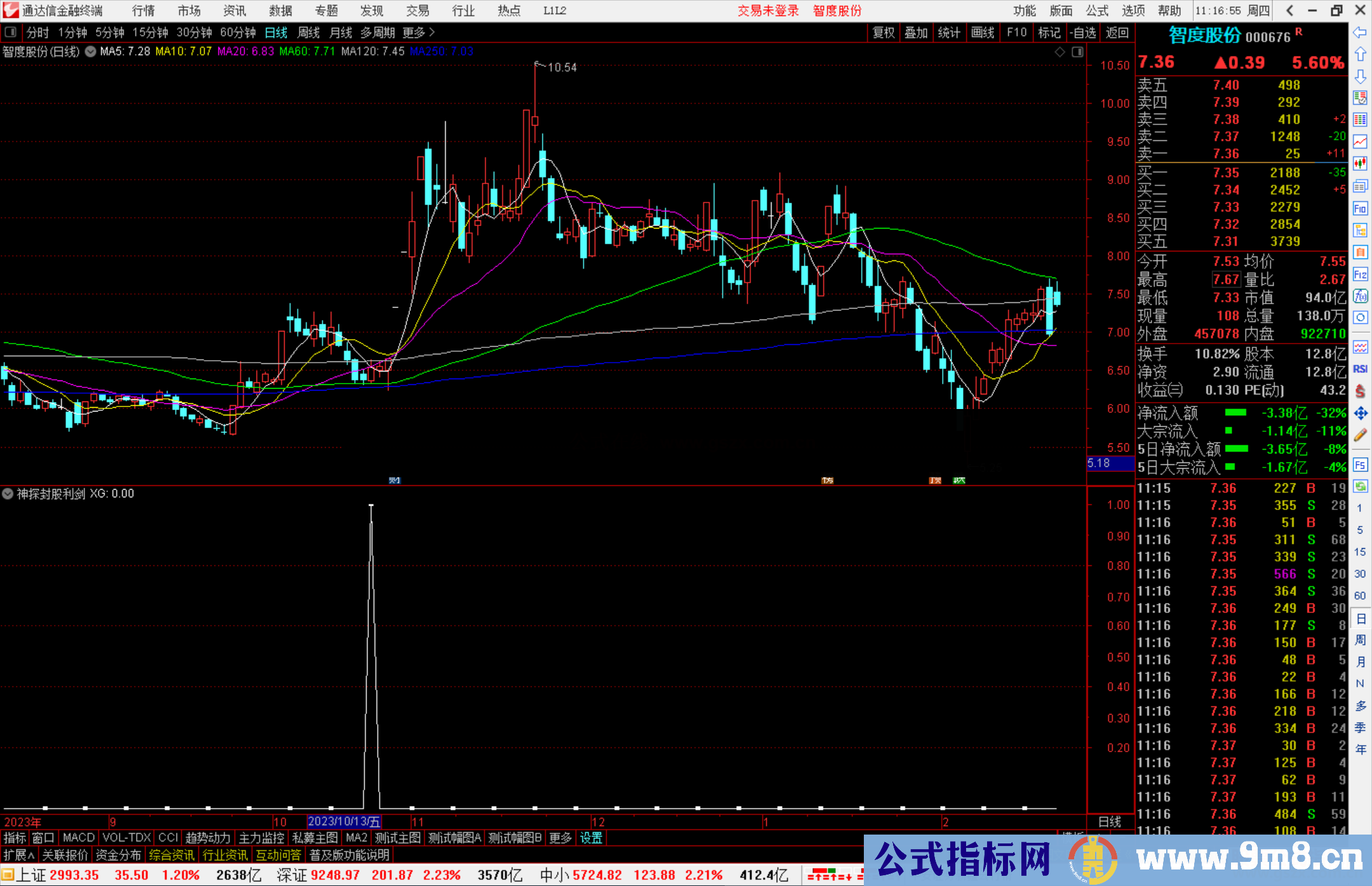Screen dimensions: 1372x886
Task: Toggle the diamond marker near chart top-right
Action: (x=1059, y=52)
